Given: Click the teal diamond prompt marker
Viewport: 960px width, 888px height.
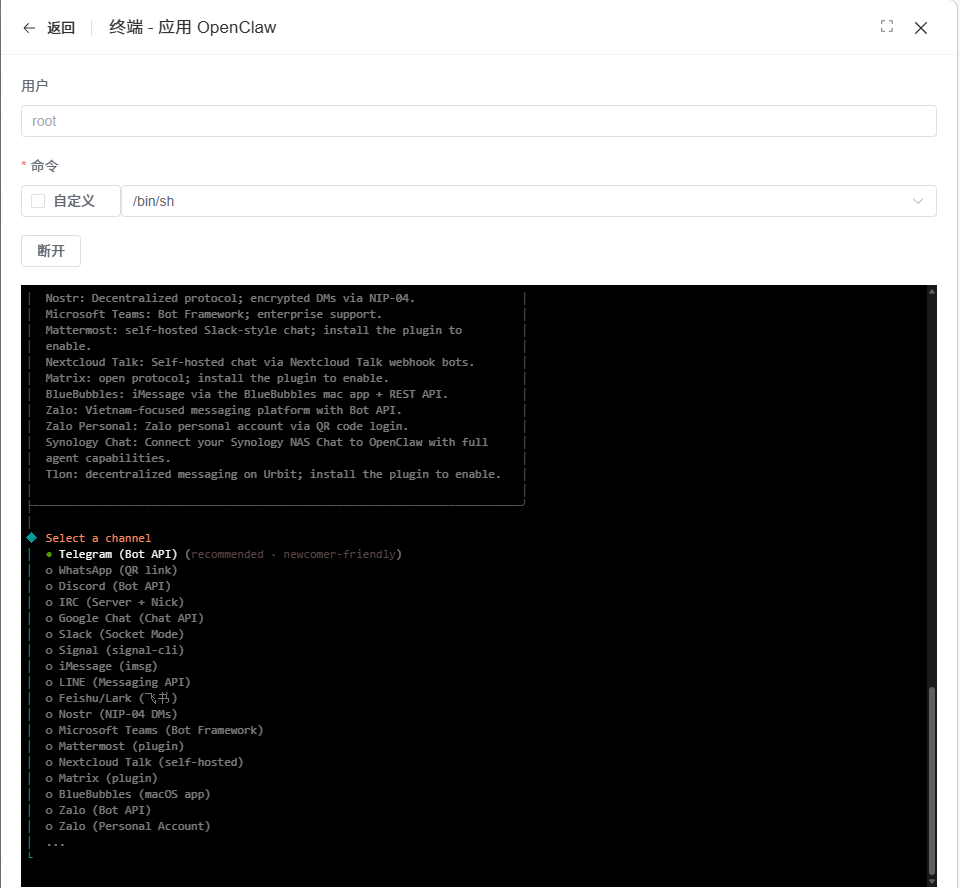Looking at the screenshot, I should (32, 538).
